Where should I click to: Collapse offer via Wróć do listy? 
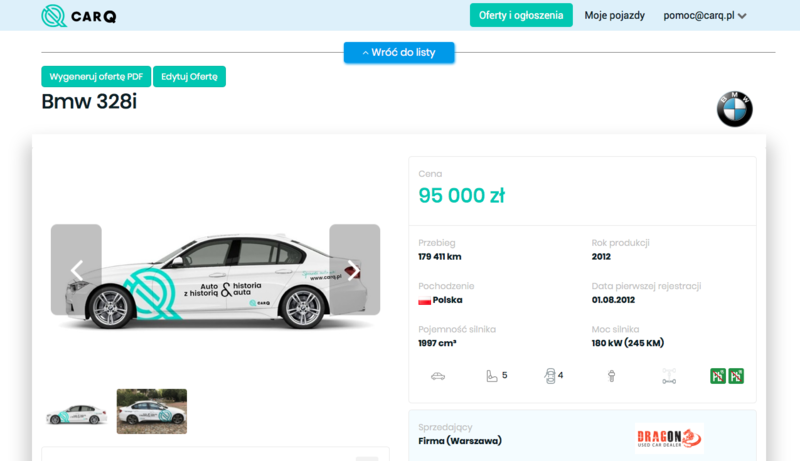pyautogui.click(x=399, y=52)
